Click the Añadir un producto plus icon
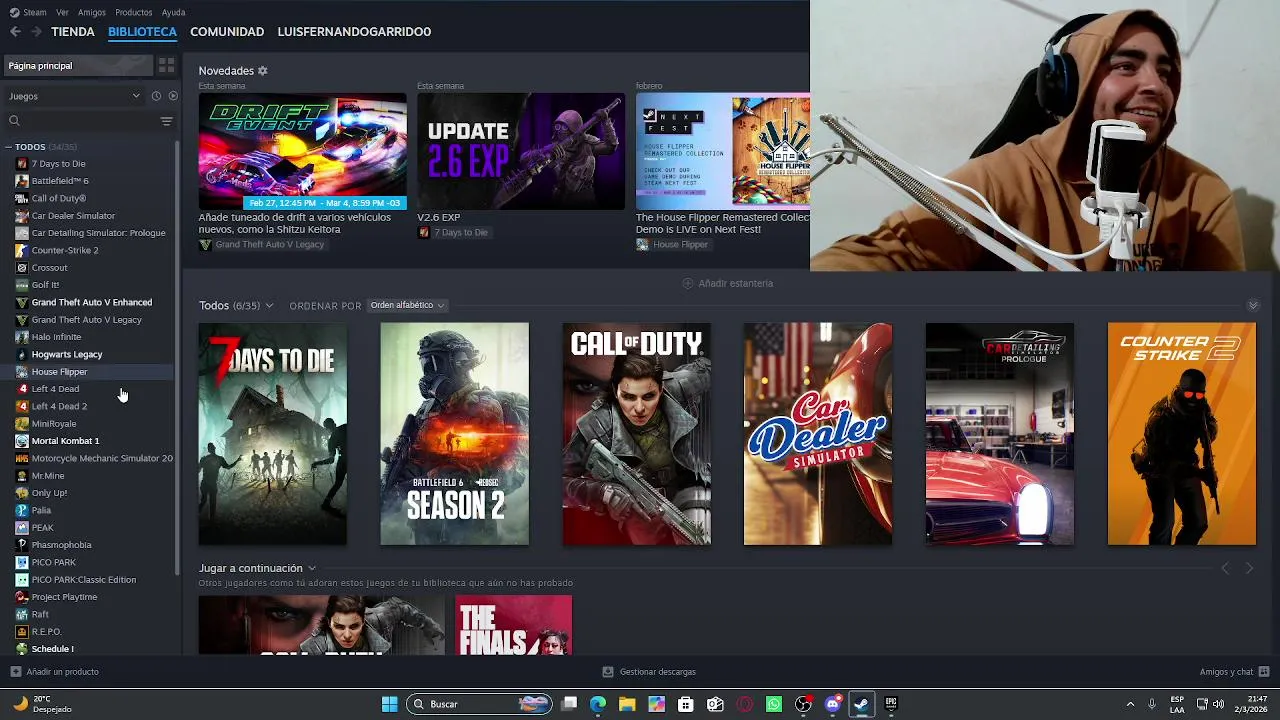Viewport: 1280px width, 720px height. pyautogui.click(x=15, y=672)
